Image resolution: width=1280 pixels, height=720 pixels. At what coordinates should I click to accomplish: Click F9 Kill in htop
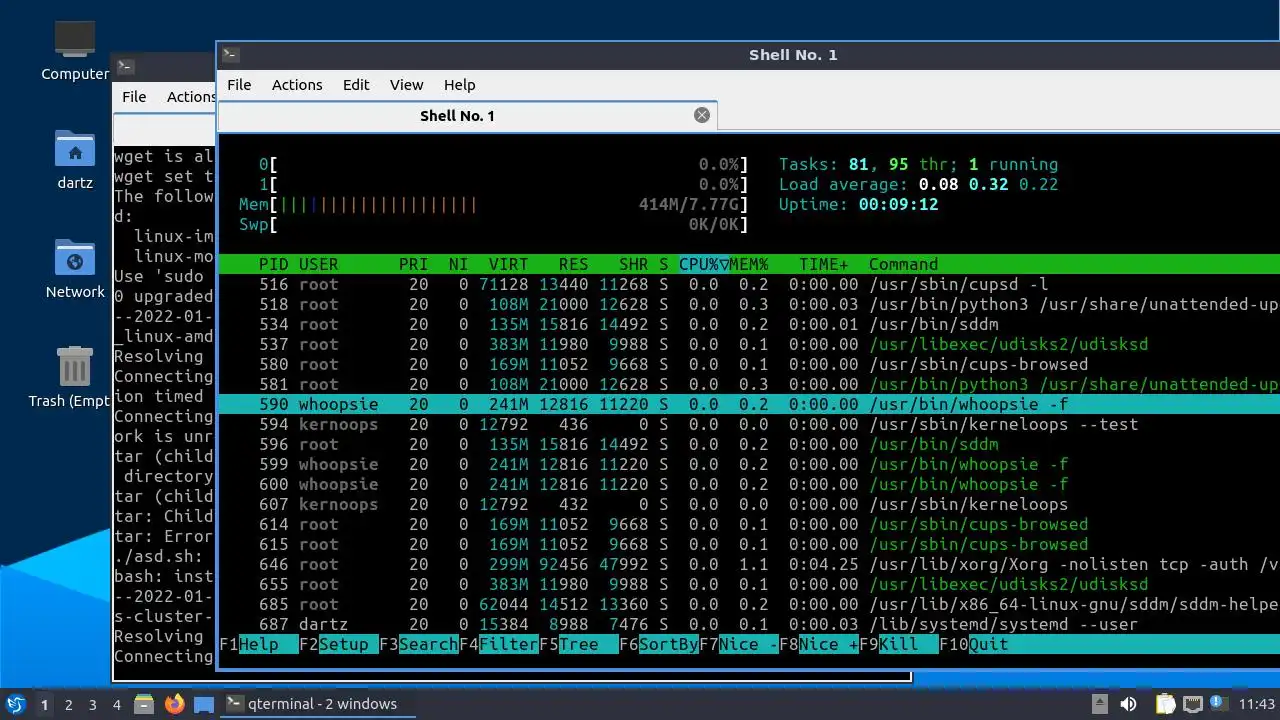coord(899,644)
